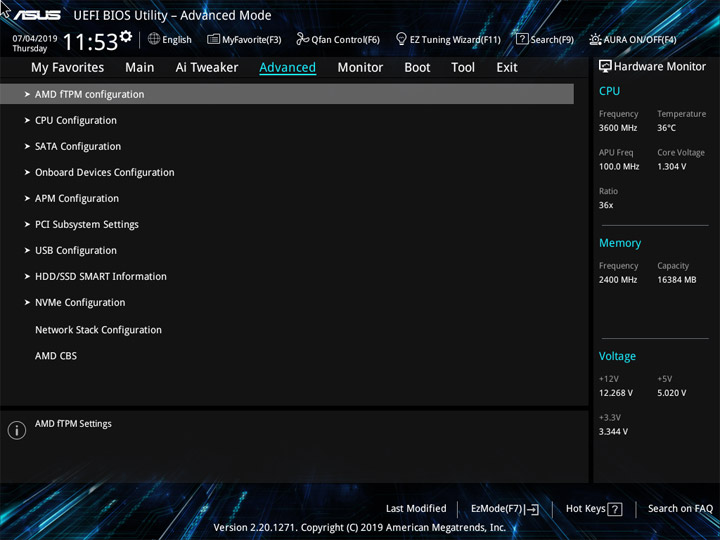Click the MyFavorite list icon
The image size is (720, 540).
coord(213,39)
